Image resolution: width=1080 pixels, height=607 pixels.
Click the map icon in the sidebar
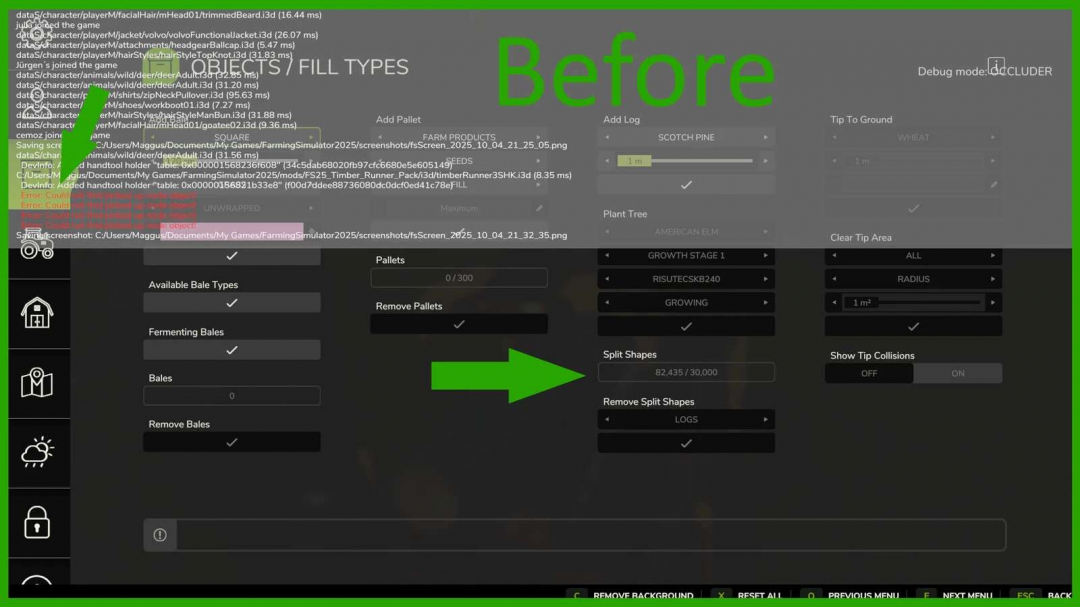(x=39, y=382)
